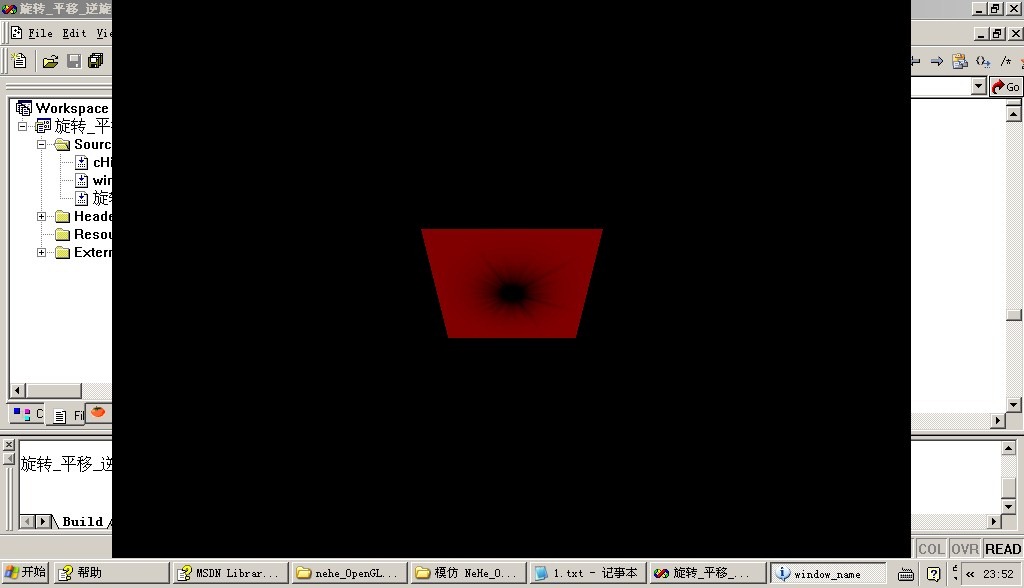This screenshot has height=588, width=1024.
Task: Switch to 帮助 taskbar window
Action: pos(111,573)
